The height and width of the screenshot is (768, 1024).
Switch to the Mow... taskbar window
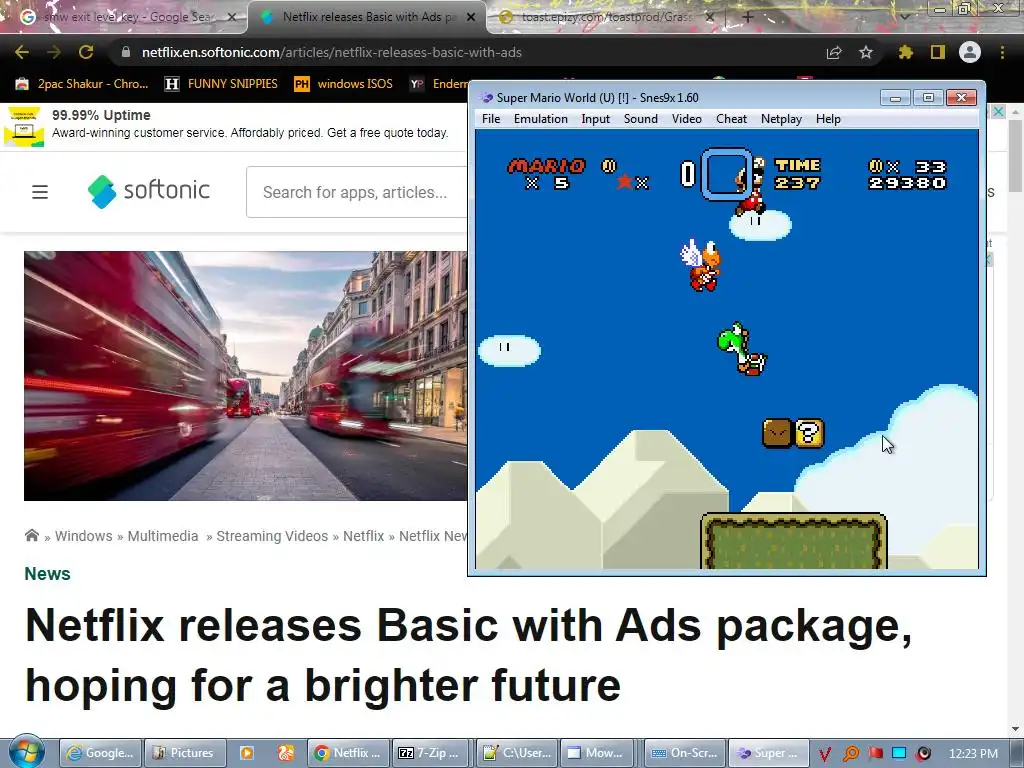pos(596,753)
